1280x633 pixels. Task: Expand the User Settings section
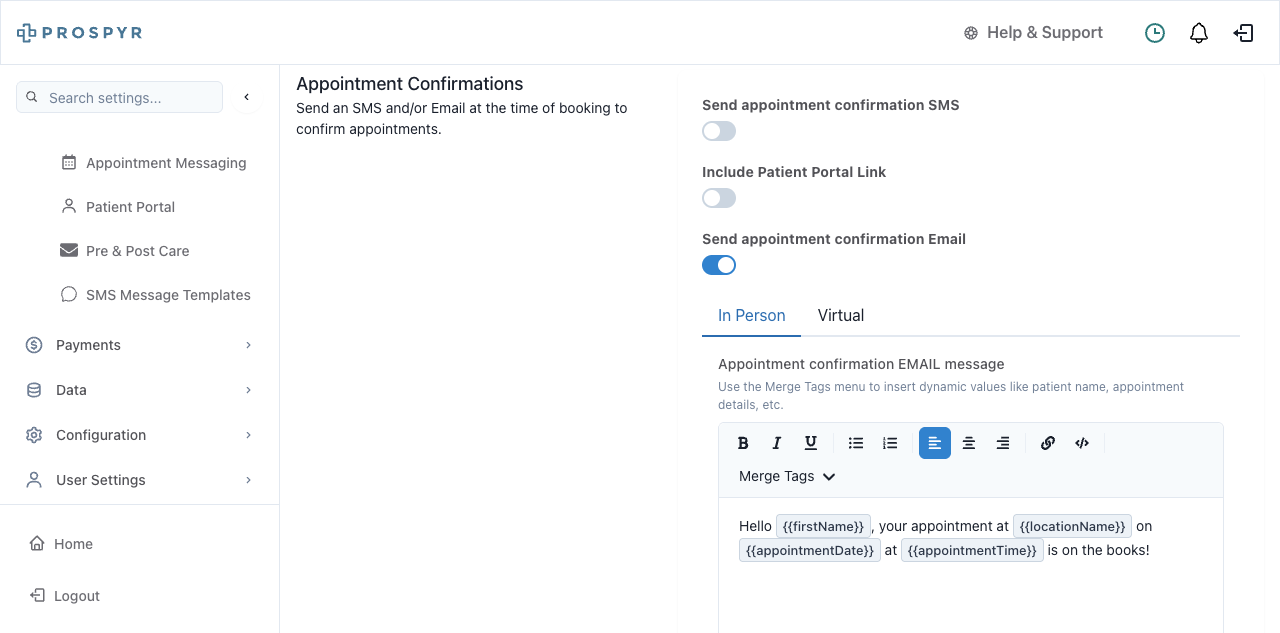tap(139, 480)
